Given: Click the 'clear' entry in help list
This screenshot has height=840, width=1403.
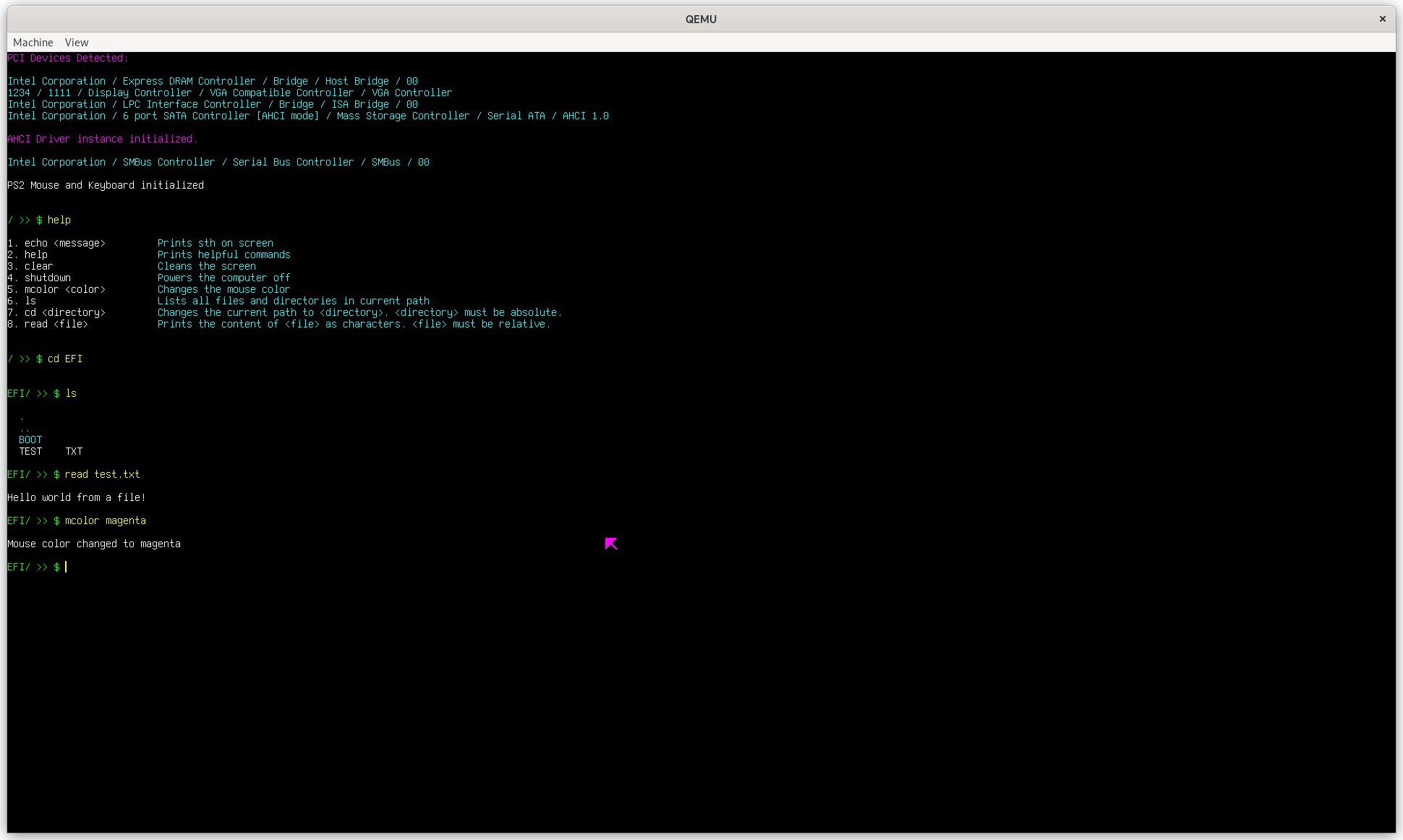Looking at the screenshot, I should [x=38, y=267].
